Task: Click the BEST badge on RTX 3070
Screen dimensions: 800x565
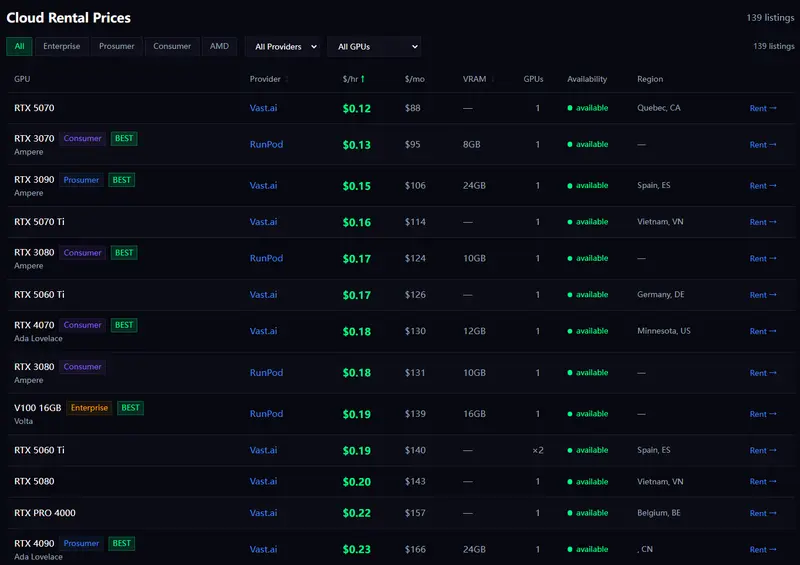Action: coord(124,138)
